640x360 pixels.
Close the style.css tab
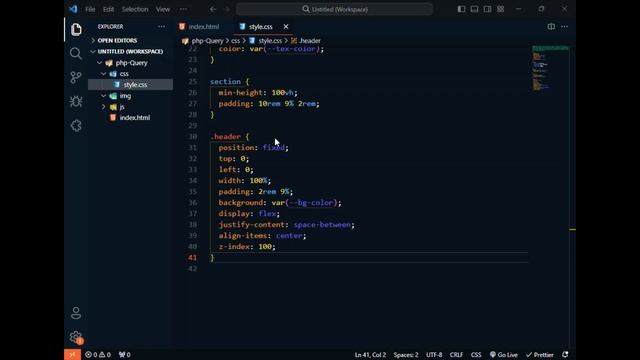point(286,27)
